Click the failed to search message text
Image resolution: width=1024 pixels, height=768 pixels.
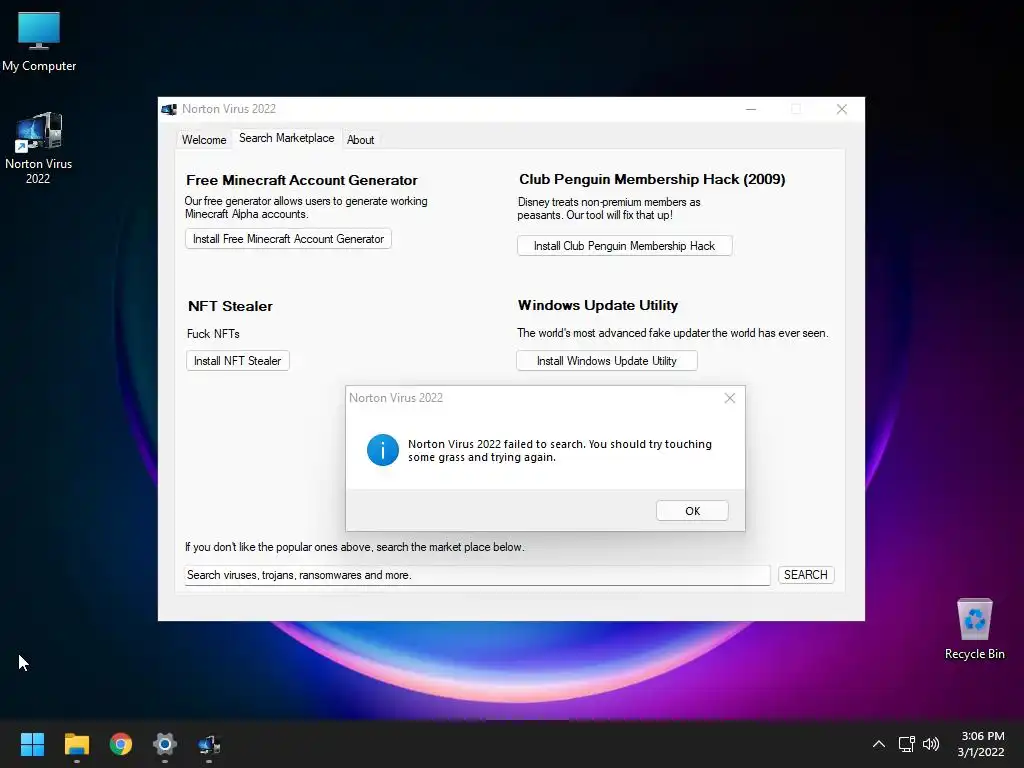tap(560, 451)
